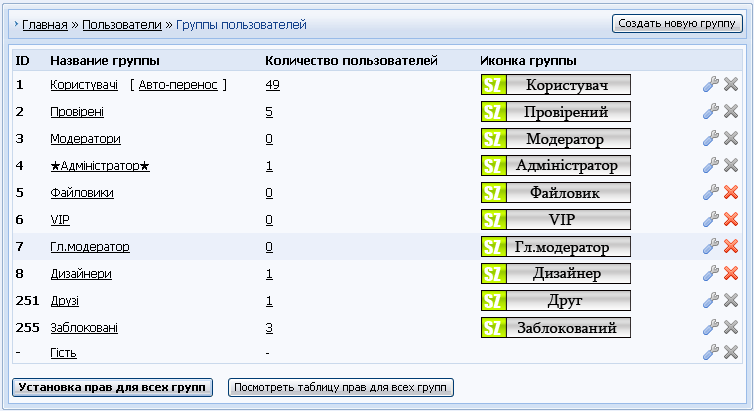
Task: Edit the Користувачі group with wrench icon
Action: click(711, 85)
